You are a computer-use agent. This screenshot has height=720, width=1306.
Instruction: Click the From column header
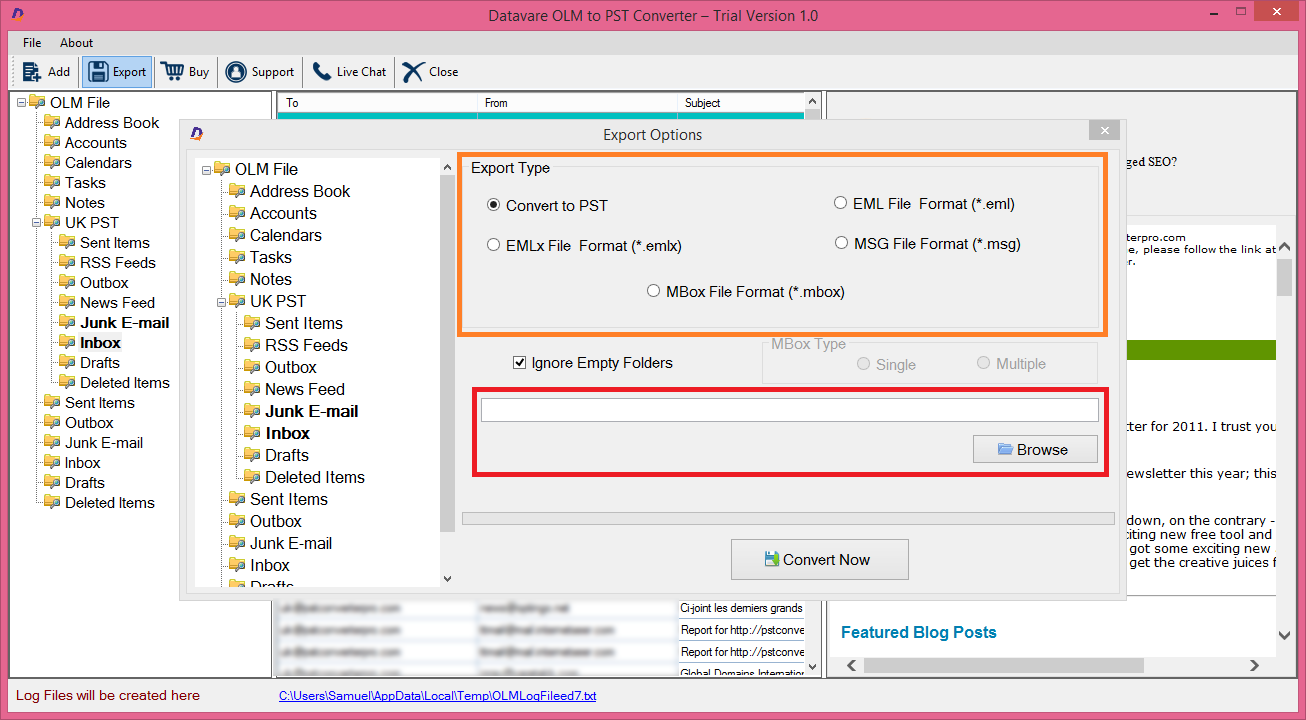click(x=578, y=102)
